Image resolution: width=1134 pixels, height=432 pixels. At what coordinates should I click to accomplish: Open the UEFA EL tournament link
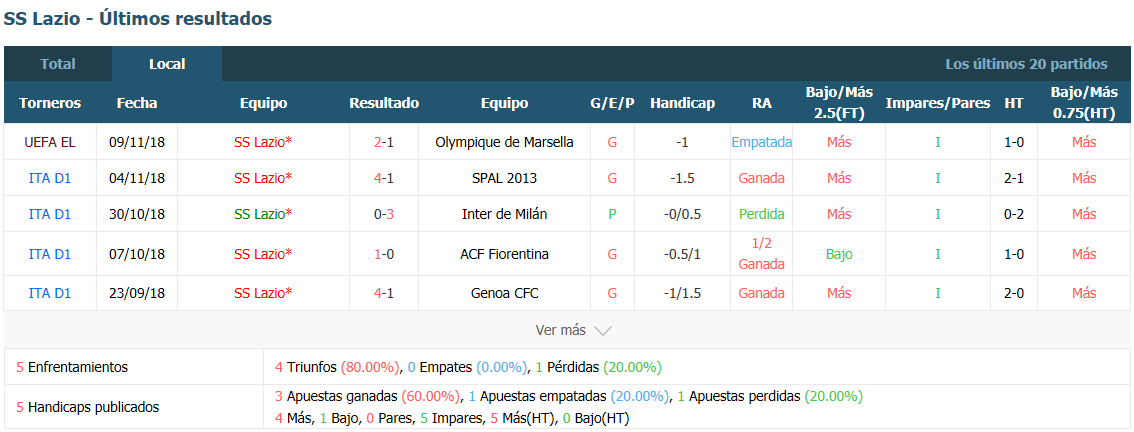[50, 143]
